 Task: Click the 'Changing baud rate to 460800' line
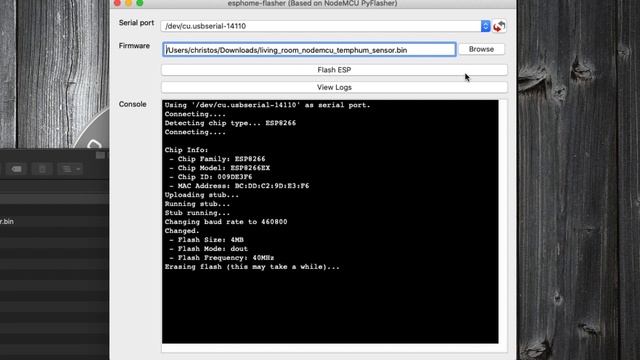tap(226, 222)
